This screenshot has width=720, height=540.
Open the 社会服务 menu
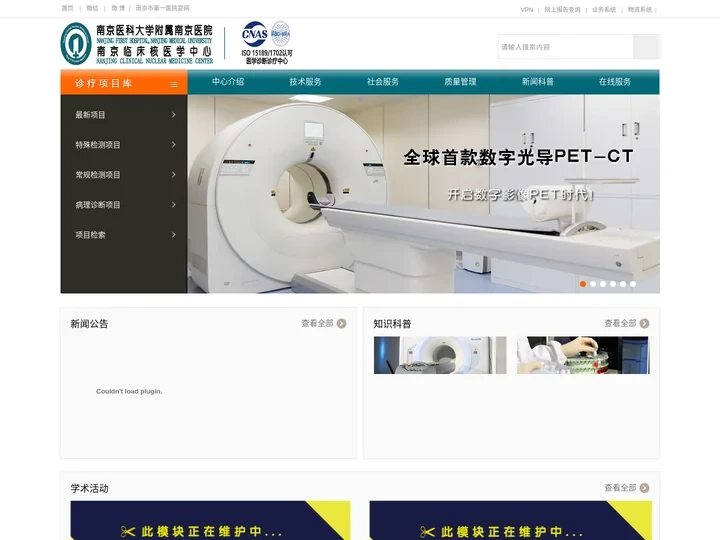383,82
